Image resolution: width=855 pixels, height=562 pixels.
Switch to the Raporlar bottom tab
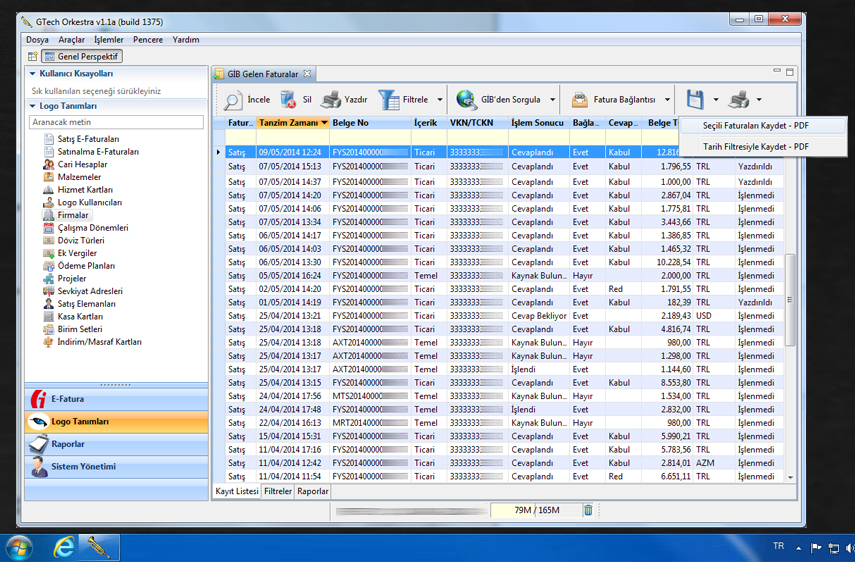pyautogui.click(x=312, y=491)
